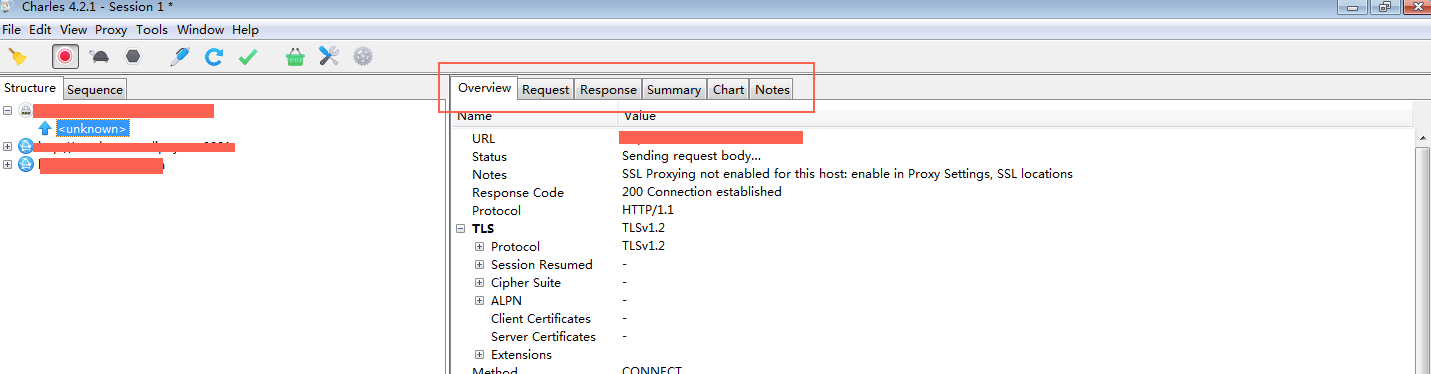This screenshot has width=1431, height=374.
Task: Expand the ALPN node
Action: point(480,301)
